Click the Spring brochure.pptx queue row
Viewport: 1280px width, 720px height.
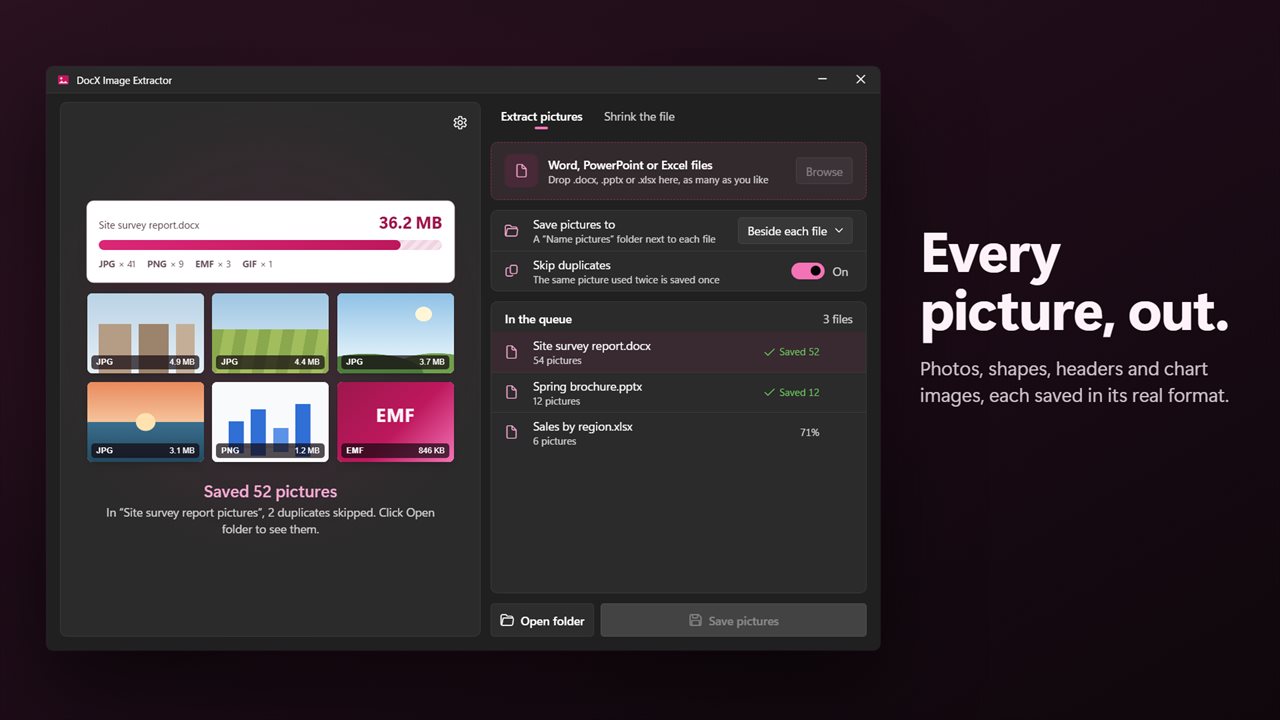click(679, 393)
